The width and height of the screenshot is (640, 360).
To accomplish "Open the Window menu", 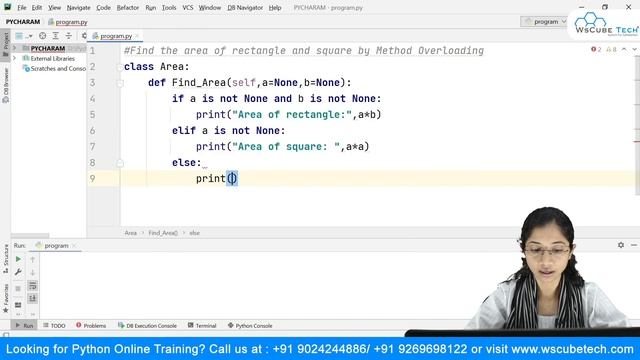I will click(210, 7).
